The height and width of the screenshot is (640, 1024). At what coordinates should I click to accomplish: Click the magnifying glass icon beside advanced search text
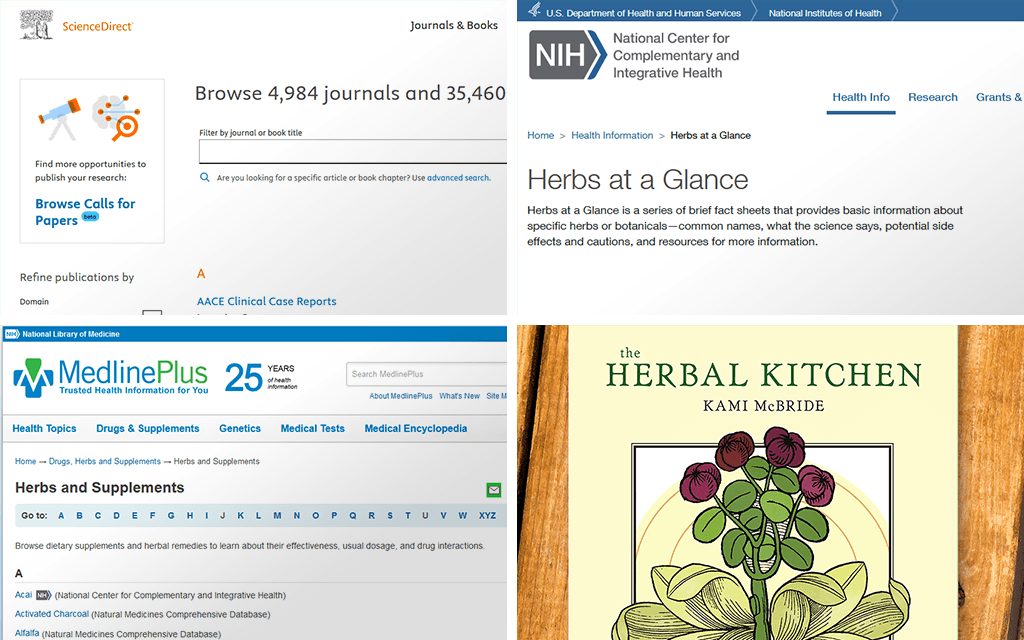pyautogui.click(x=205, y=178)
